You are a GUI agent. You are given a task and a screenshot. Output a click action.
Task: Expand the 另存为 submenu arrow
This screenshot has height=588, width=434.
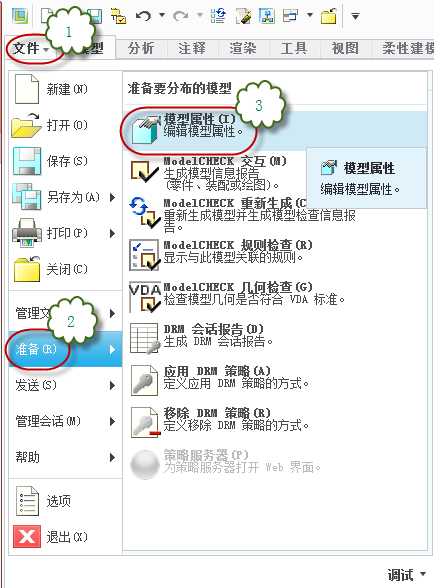[112, 197]
